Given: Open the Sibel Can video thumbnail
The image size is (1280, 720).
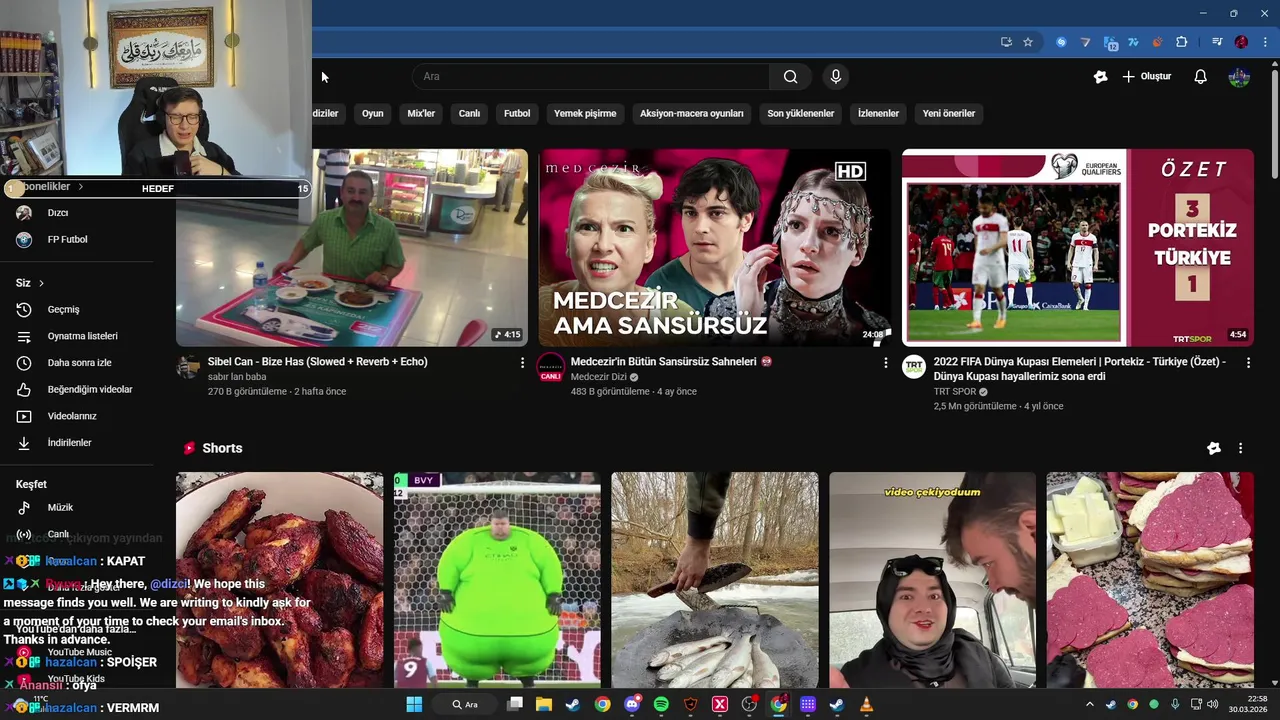Looking at the screenshot, I should [x=352, y=248].
